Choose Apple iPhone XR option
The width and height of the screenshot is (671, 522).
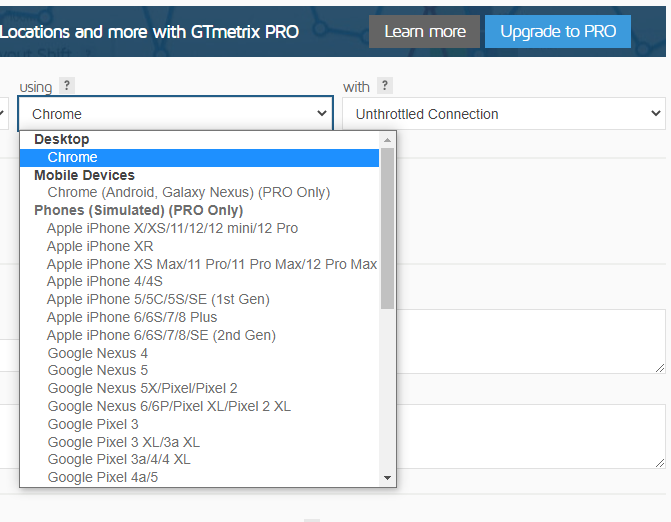(x=199, y=246)
